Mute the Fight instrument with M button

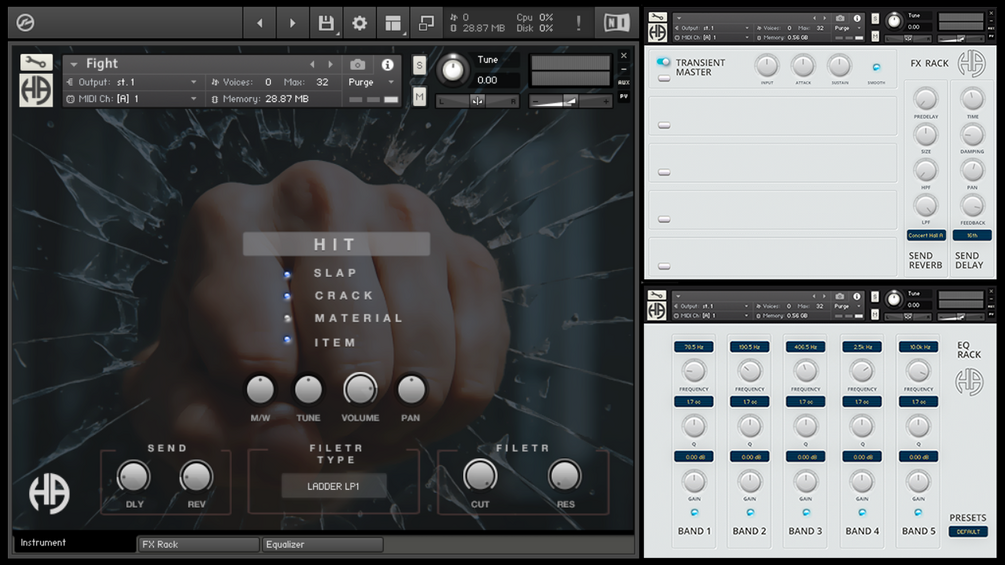[419, 97]
